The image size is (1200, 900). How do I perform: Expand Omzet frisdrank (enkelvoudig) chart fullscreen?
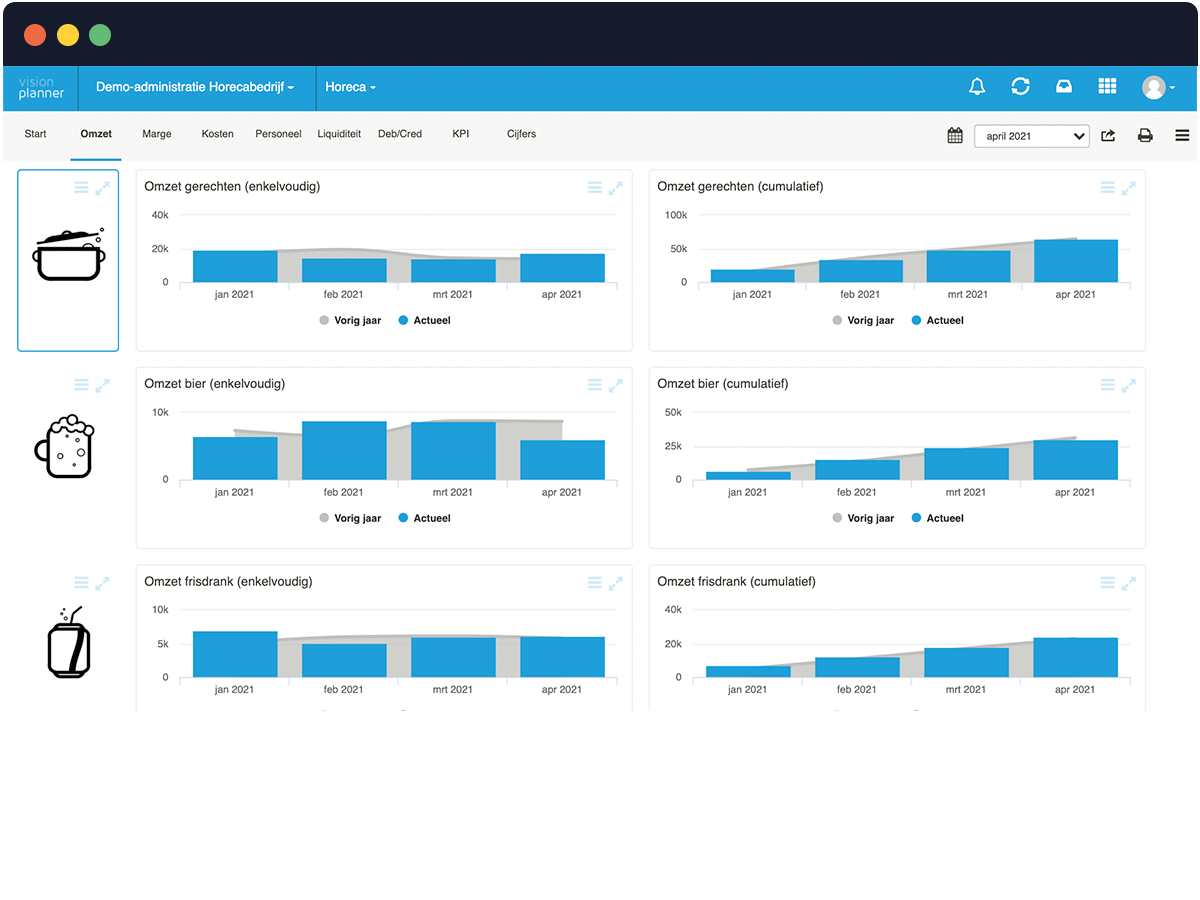point(615,583)
